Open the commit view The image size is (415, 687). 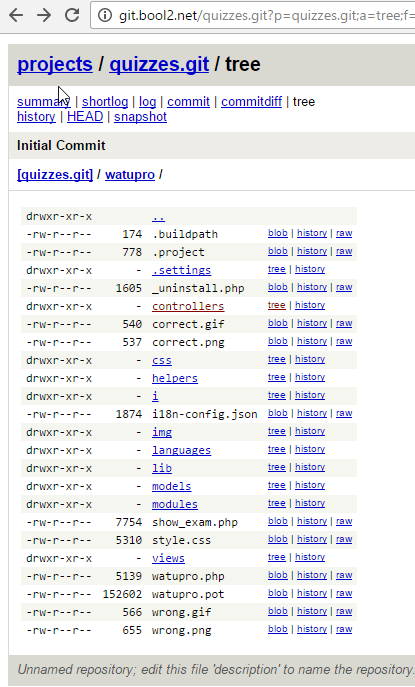[x=188, y=102]
